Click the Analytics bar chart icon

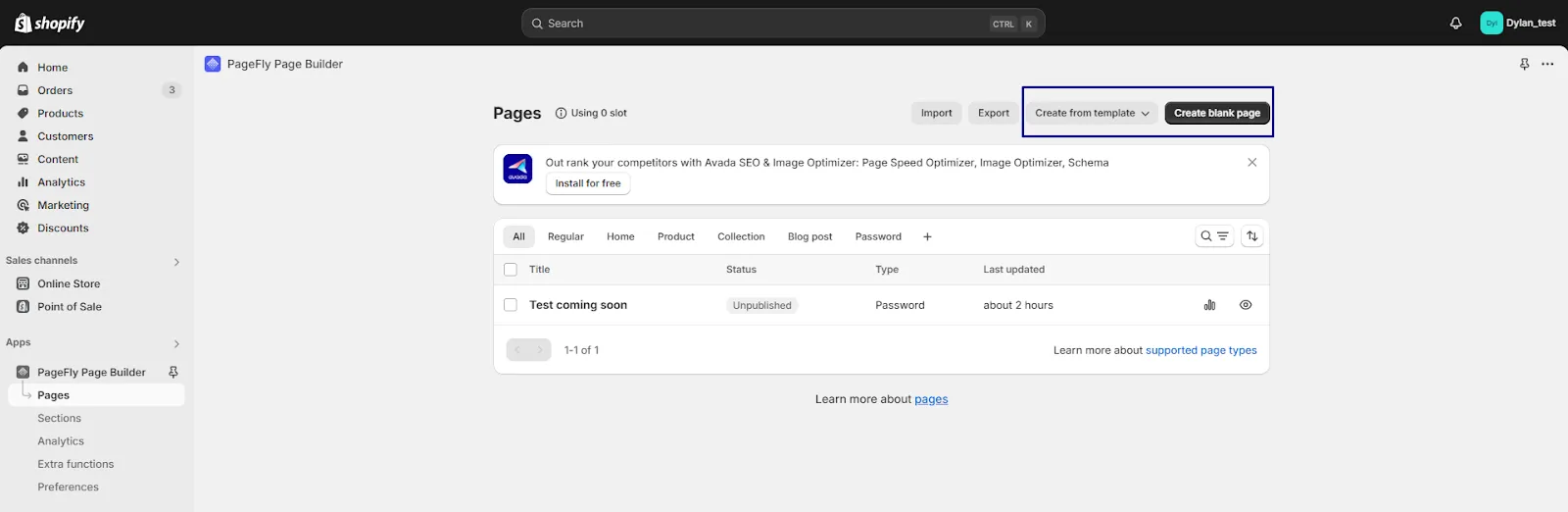23,182
